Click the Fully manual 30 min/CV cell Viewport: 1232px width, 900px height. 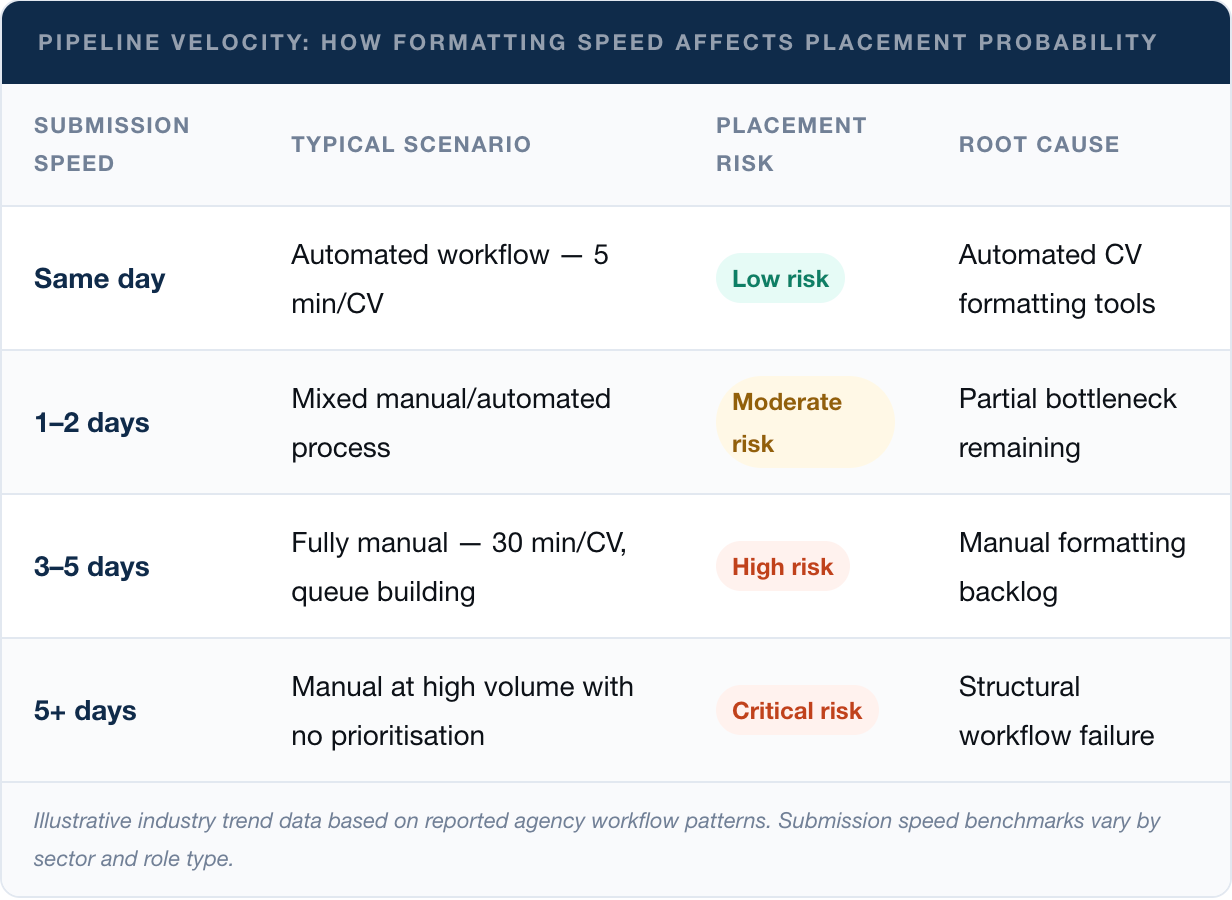click(x=458, y=567)
